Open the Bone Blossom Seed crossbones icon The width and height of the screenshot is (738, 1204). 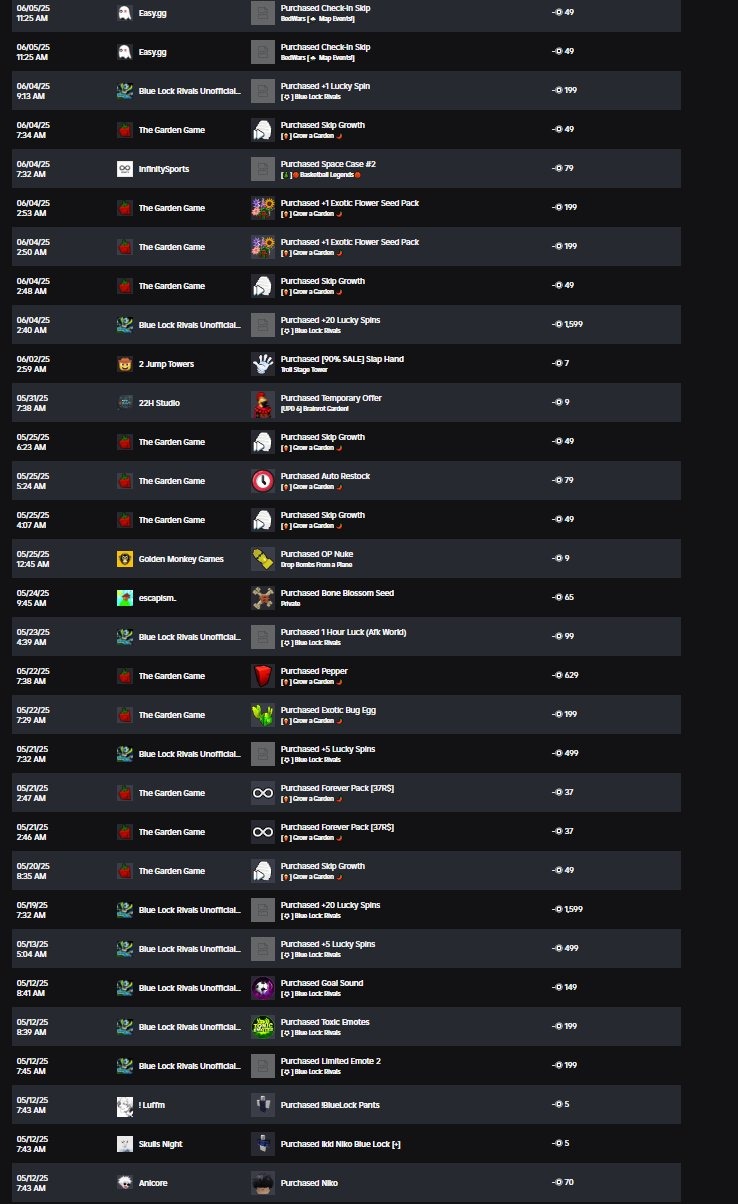click(x=262, y=598)
